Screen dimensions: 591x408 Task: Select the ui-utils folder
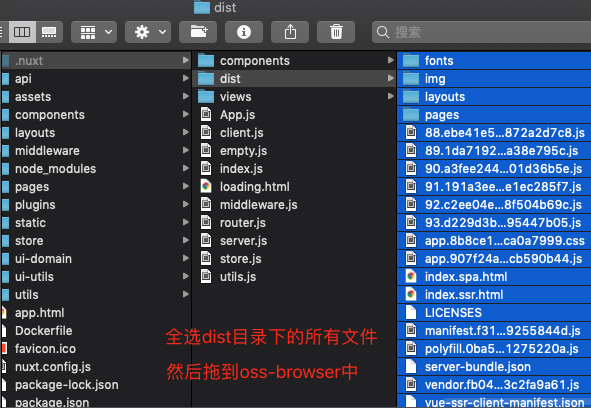click(96, 277)
